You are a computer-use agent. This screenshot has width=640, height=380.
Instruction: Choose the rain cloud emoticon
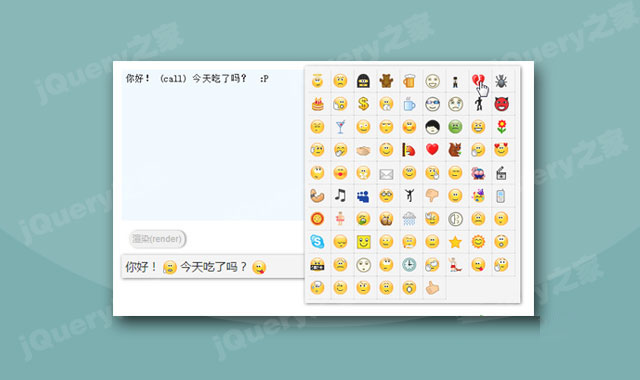[409, 219]
